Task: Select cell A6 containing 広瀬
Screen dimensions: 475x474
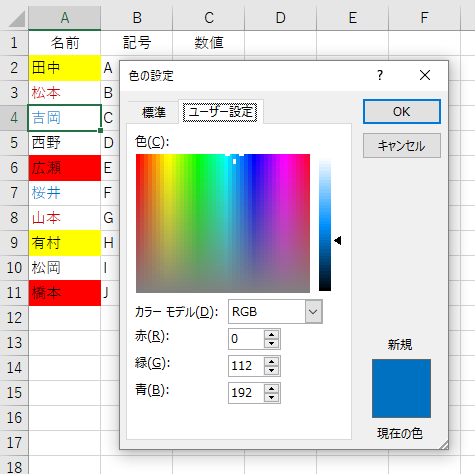Action: pos(65,168)
